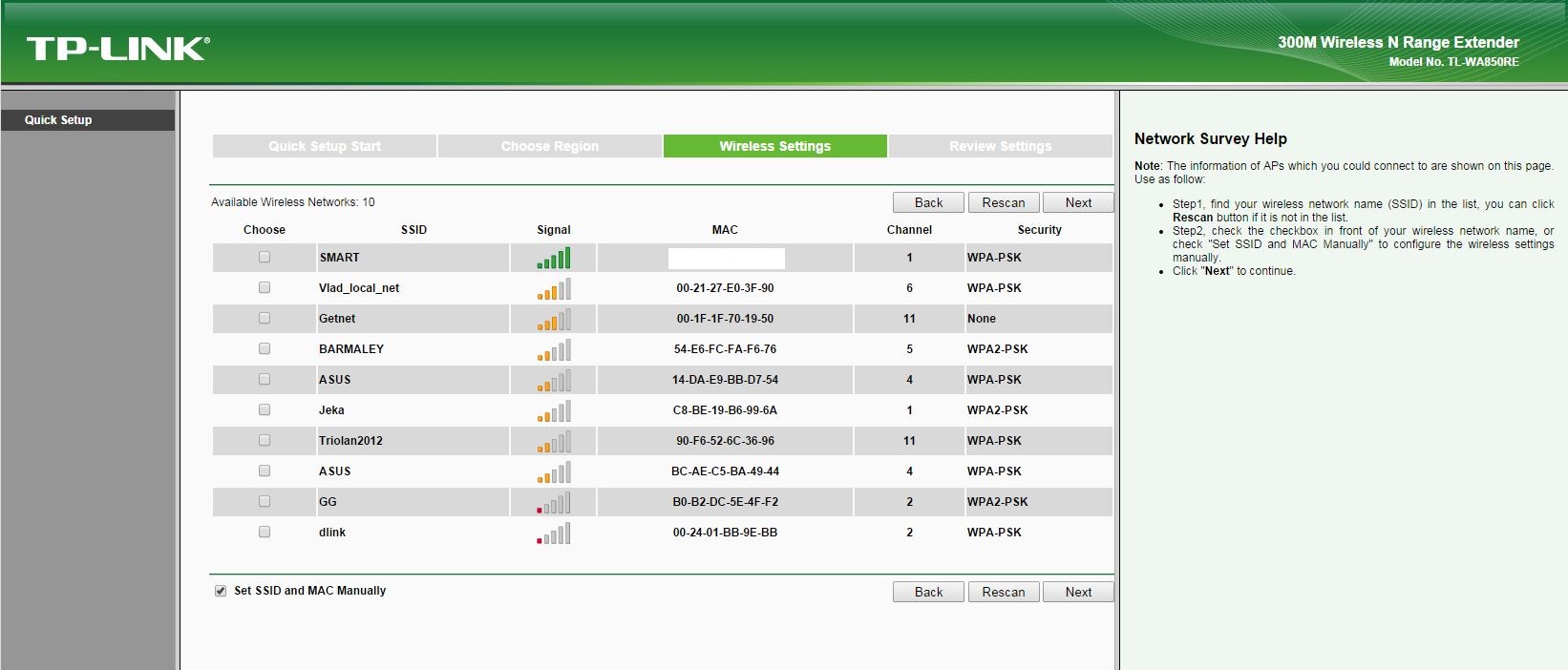This screenshot has width=1568, height=670.
Task: Click MAC address B0-B2-DC-5E-4F-F2
Action: [x=725, y=502]
